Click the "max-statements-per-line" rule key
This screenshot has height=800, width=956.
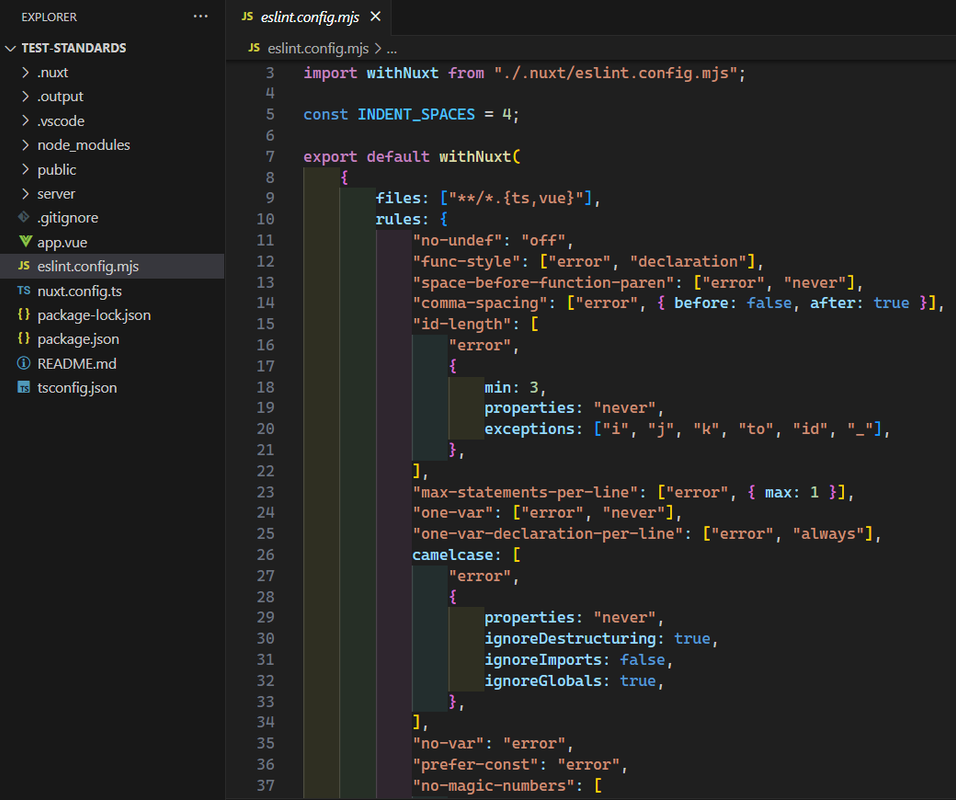coord(525,492)
